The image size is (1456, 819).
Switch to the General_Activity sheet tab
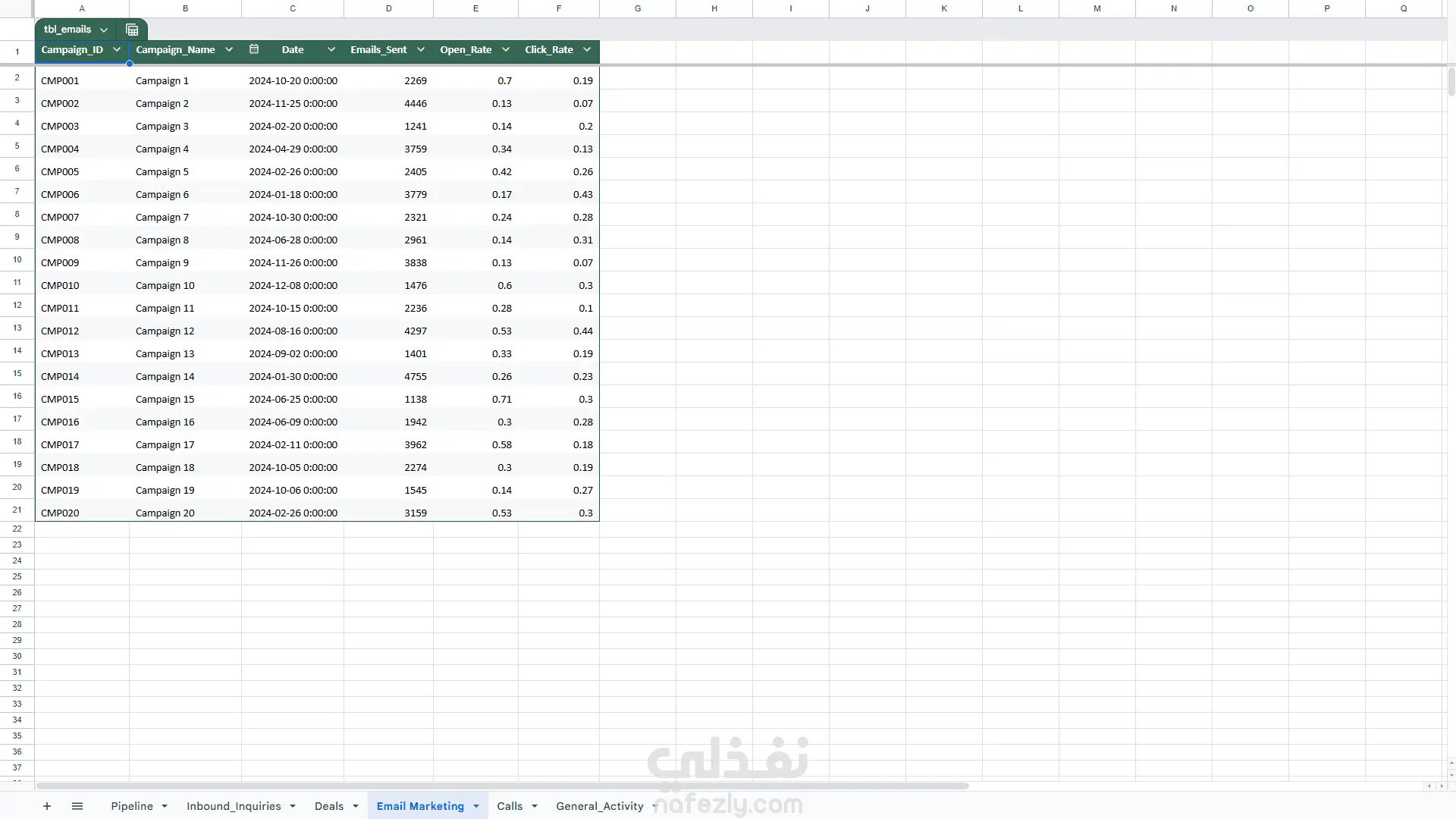point(600,806)
